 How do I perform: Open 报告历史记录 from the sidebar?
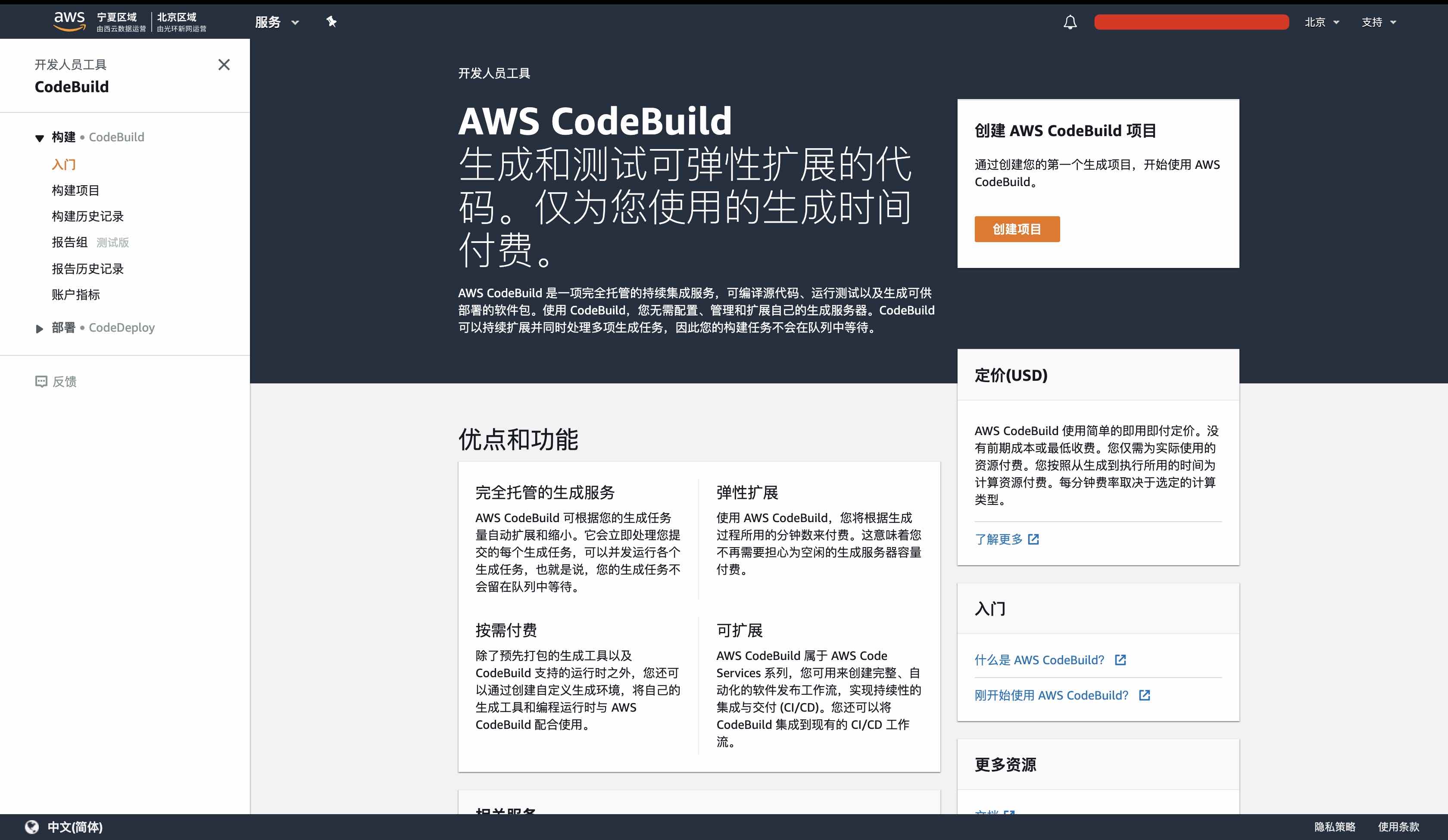coord(87,268)
